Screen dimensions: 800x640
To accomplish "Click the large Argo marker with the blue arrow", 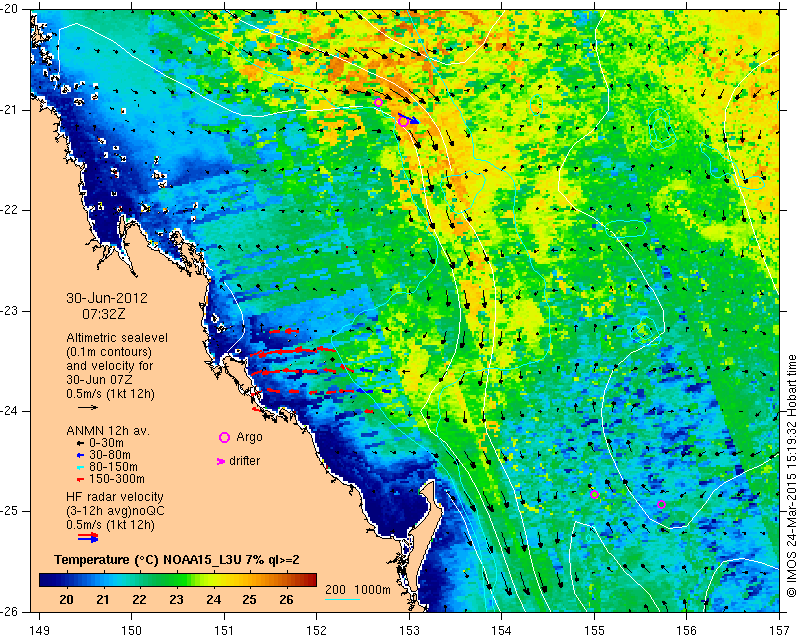I will pyautogui.click(x=403, y=121).
